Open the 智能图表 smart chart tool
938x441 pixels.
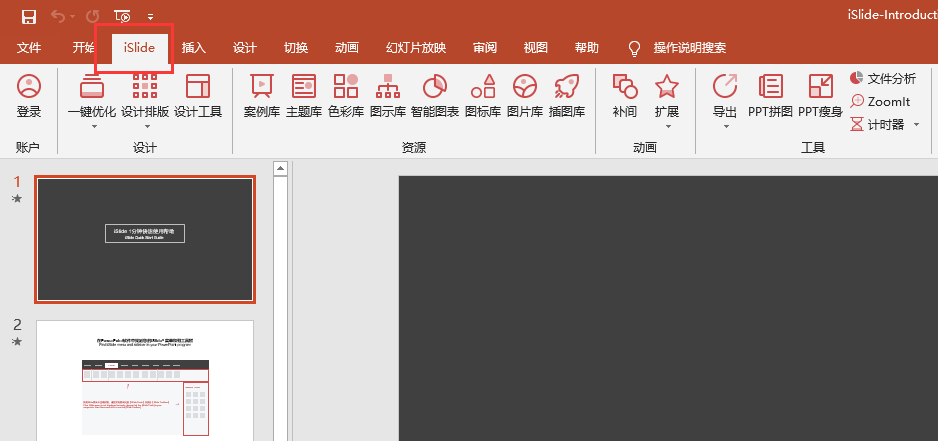434,95
